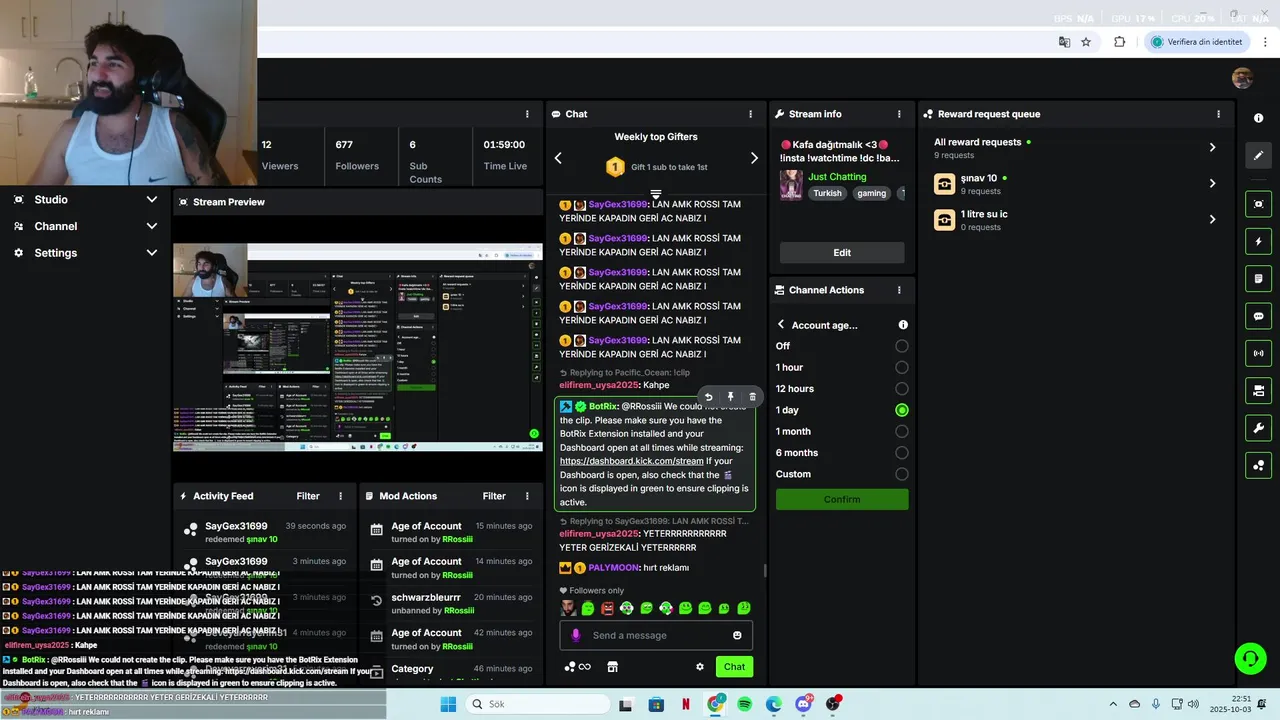The image size is (1280, 720).
Task: Click the Verifiera din identitet button
Action: coord(1197,42)
